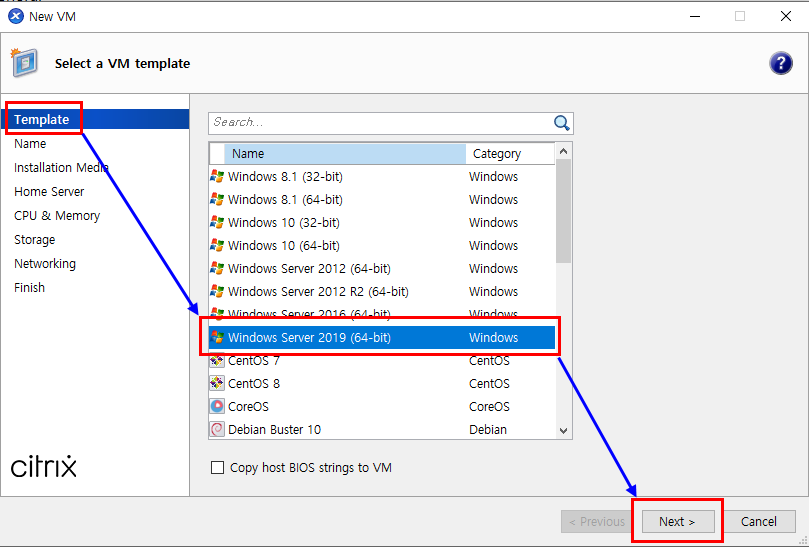Select Windows Server 2019 (64-bit) name
This screenshot has height=547, width=809.
click(x=309, y=337)
